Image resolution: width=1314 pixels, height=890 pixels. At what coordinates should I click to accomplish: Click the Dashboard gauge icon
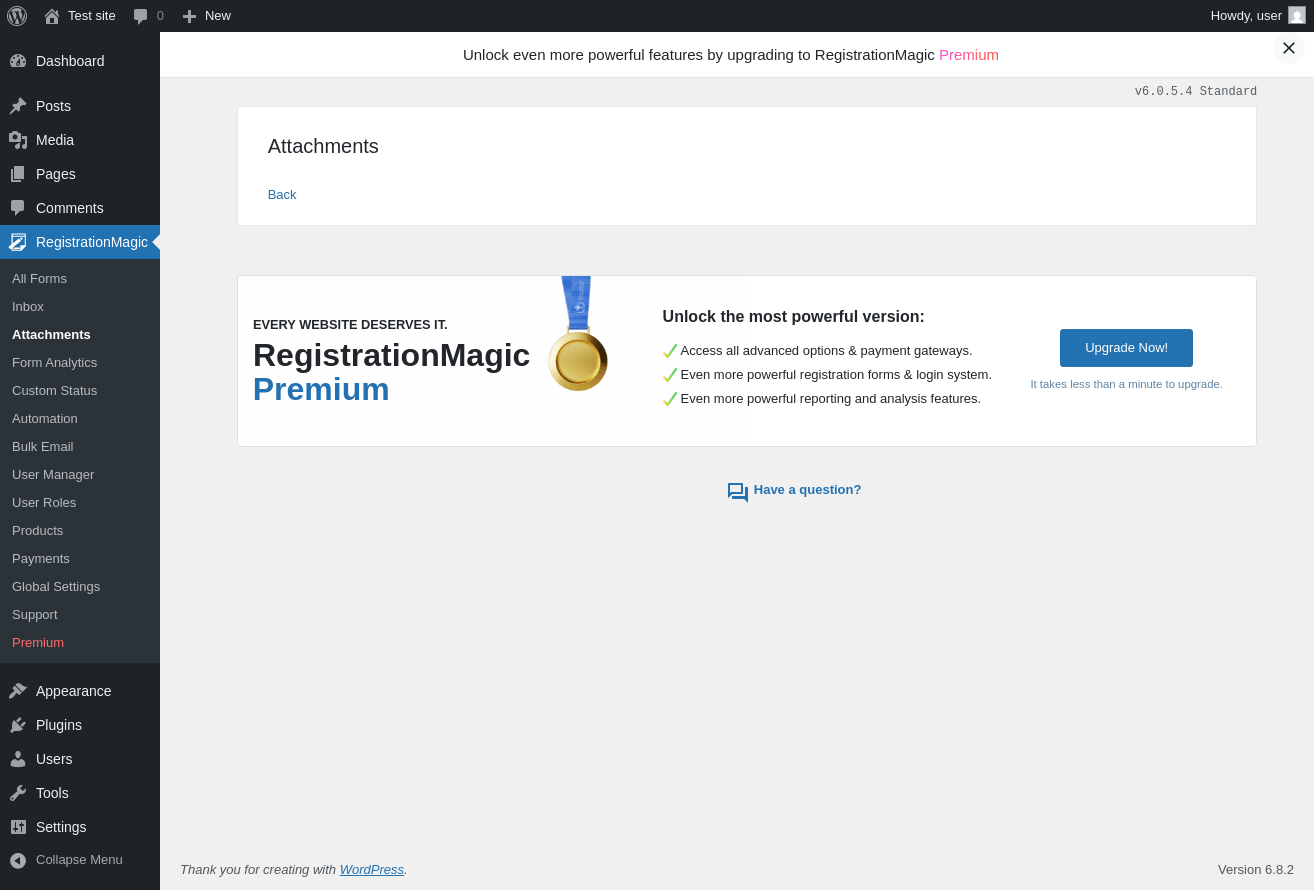tap(18, 61)
